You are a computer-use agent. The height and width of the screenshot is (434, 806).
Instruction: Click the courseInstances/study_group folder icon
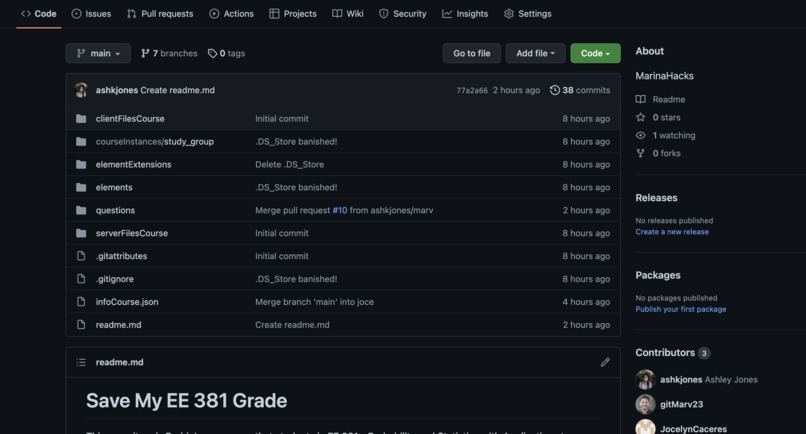point(81,141)
